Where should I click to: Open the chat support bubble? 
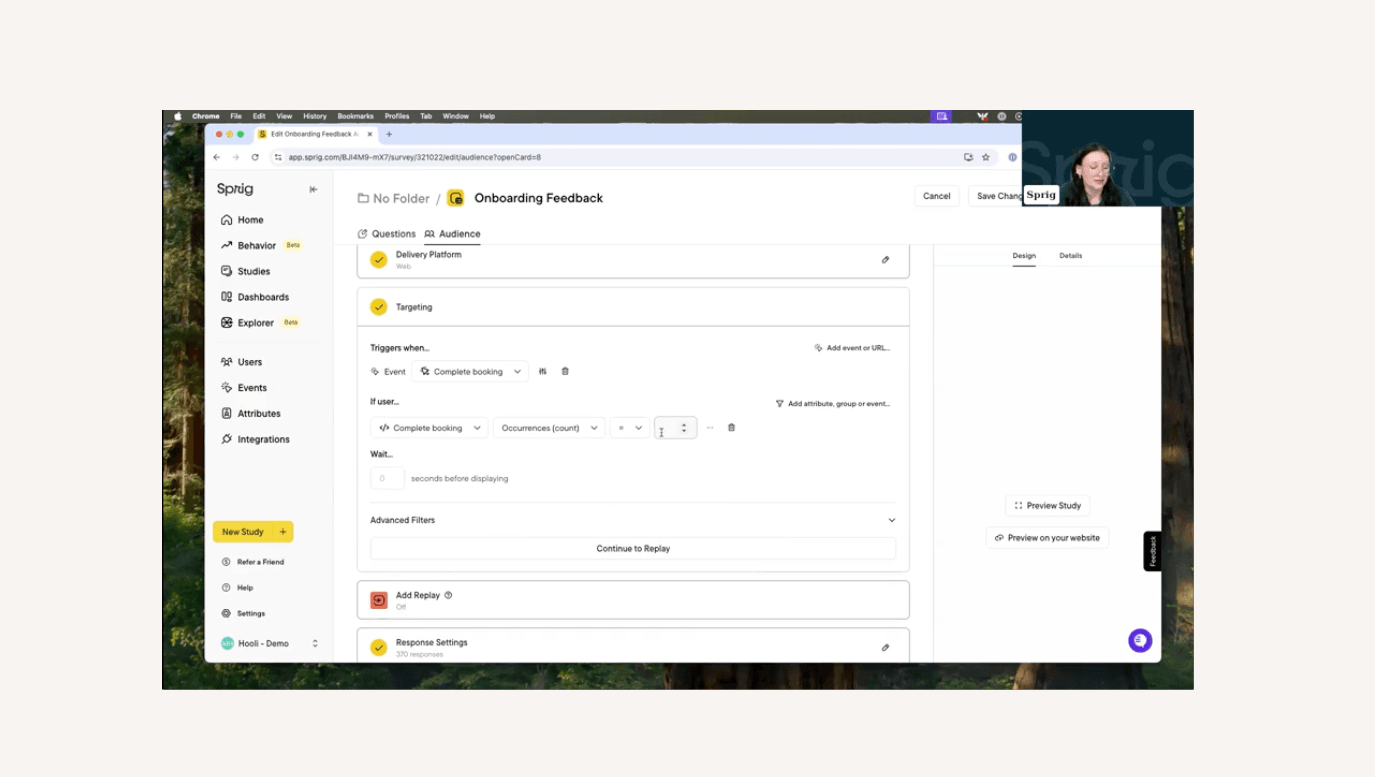coord(1139,641)
